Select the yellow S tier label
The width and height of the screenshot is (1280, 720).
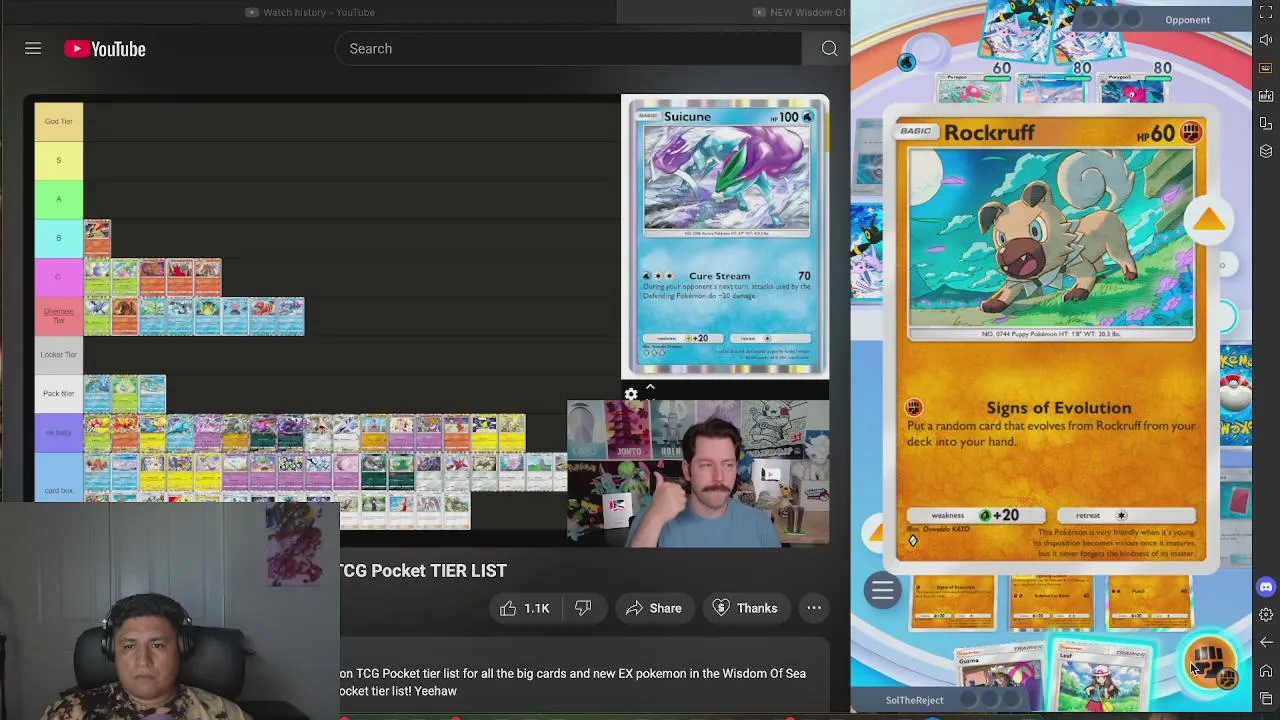point(58,160)
